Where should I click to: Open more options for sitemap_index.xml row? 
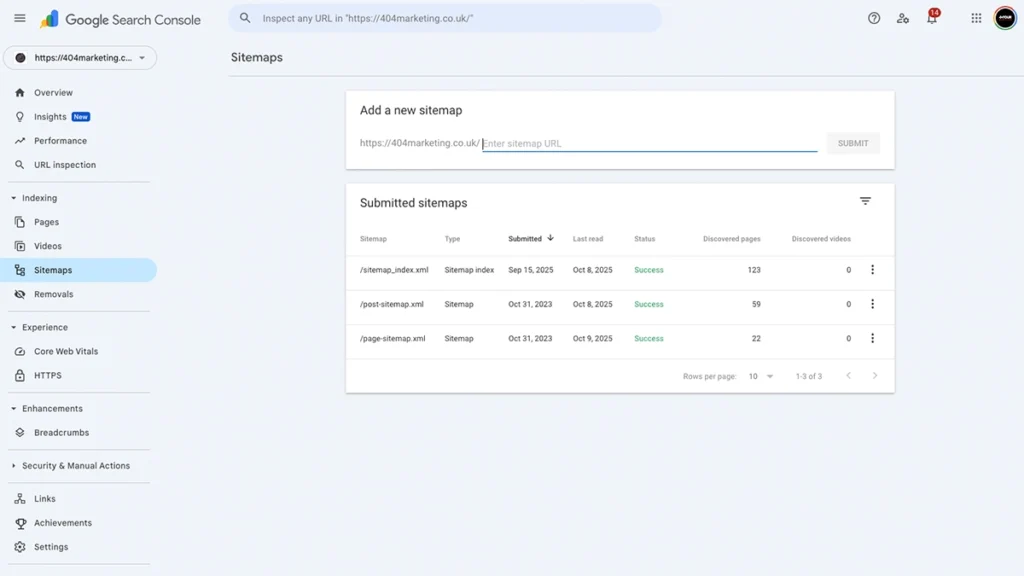tap(872, 270)
